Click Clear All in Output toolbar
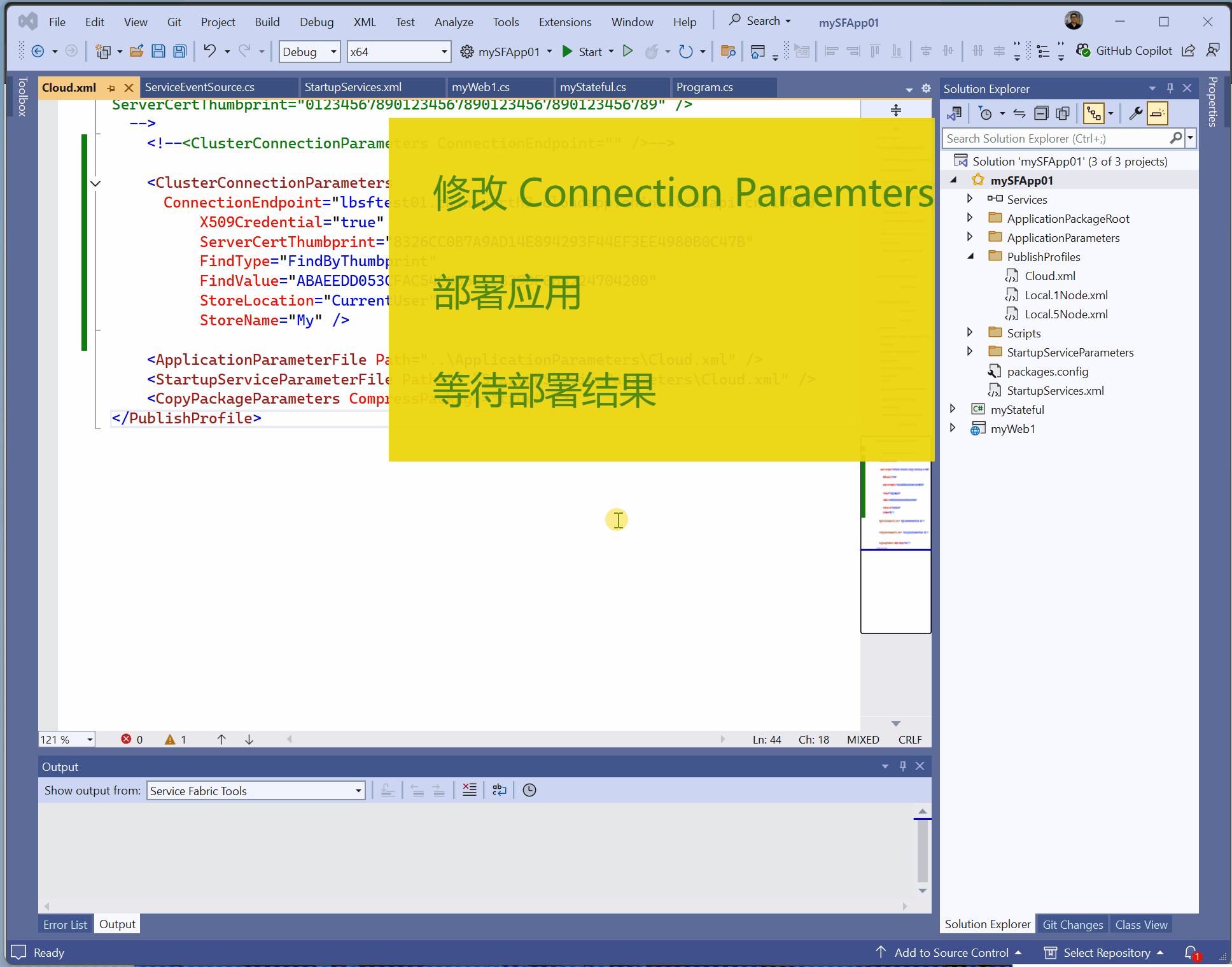The height and width of the screenshot is (967, 1232). (470, 790)
